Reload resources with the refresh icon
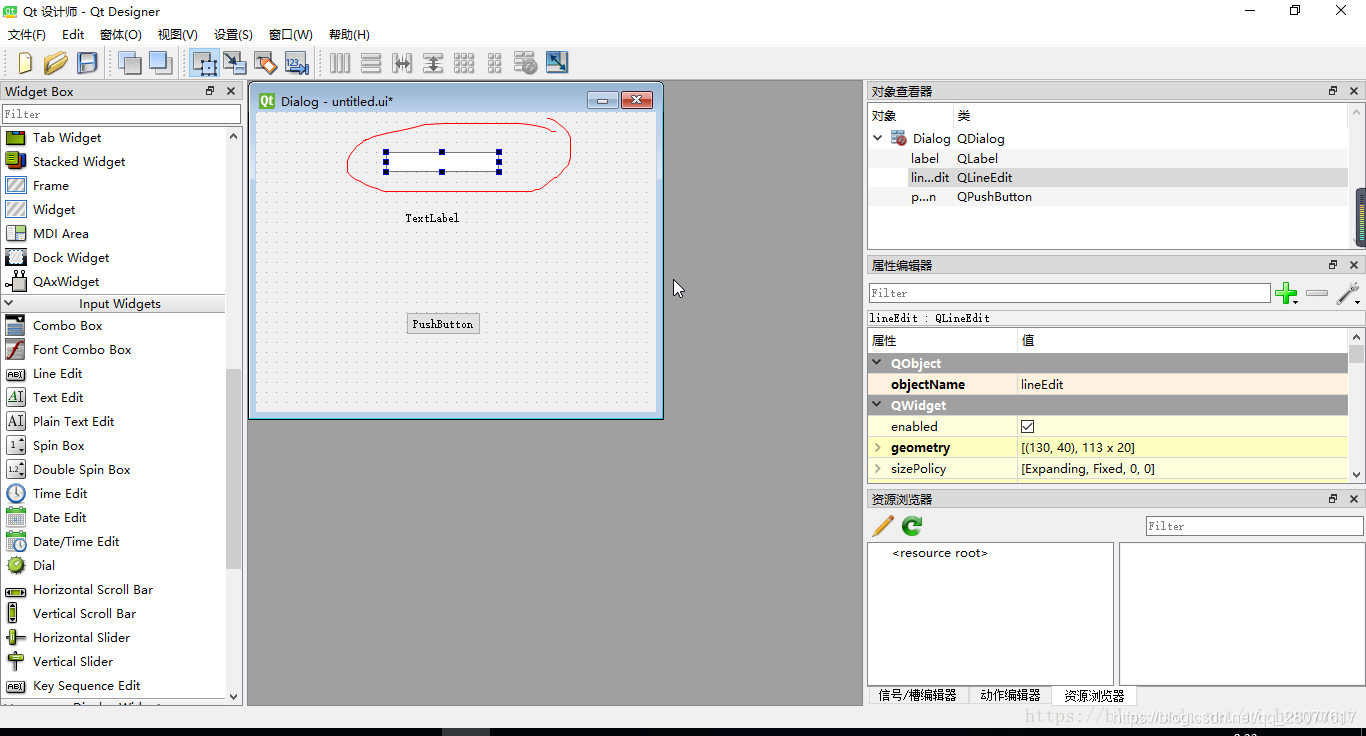Screen dimensions: 1366x736 (911, 525)
